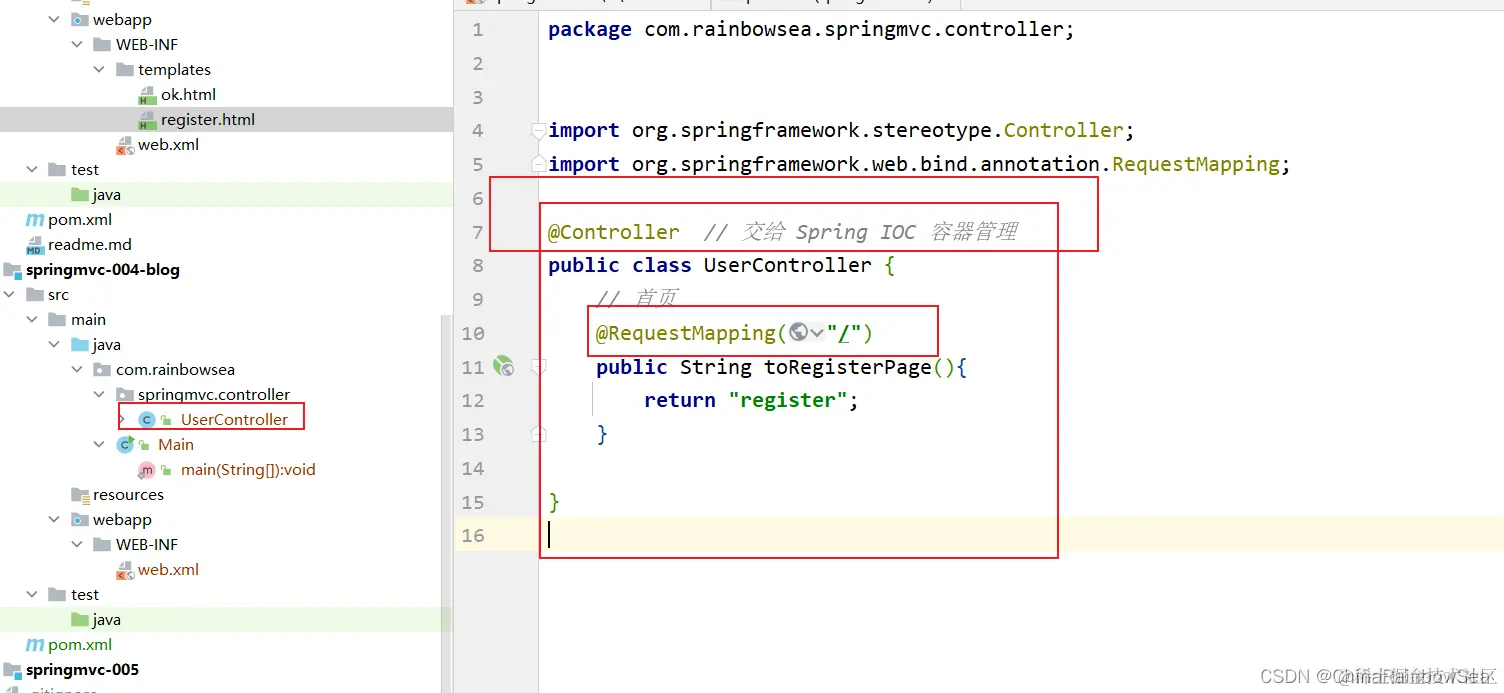
Task: Click RequestMapping in the import on line 5
Action: (1195, 164)
